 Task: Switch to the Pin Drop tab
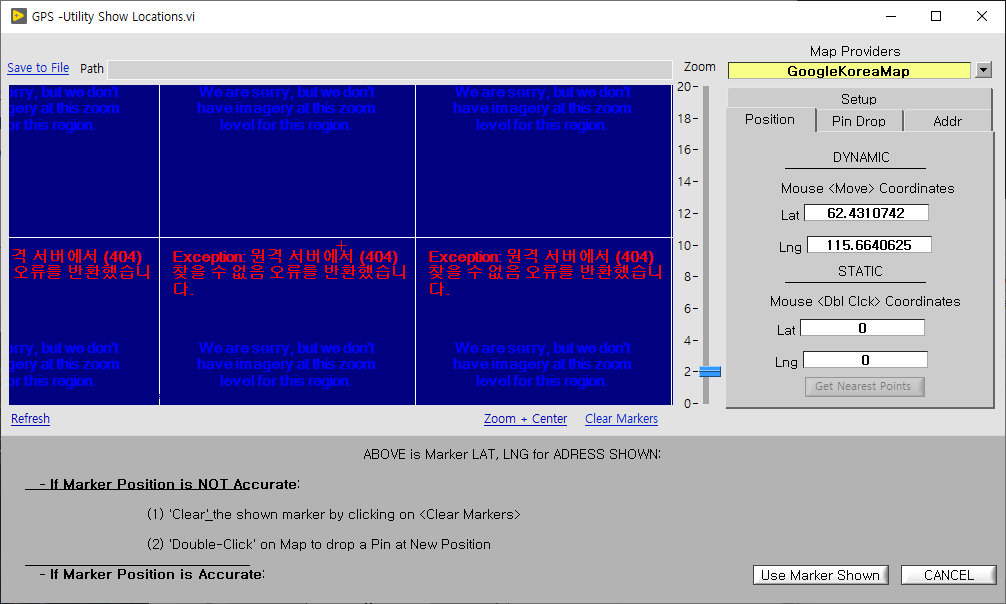coord(859,120)
